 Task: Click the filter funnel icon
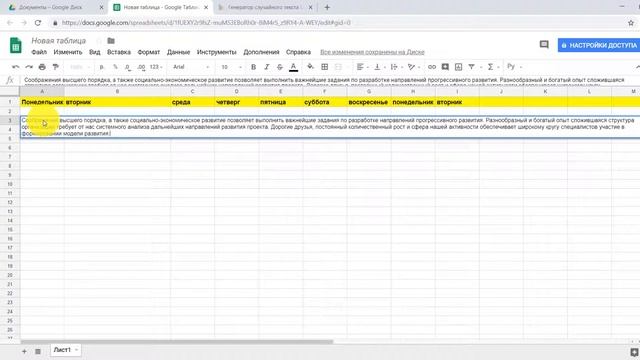tap(471, 67)
